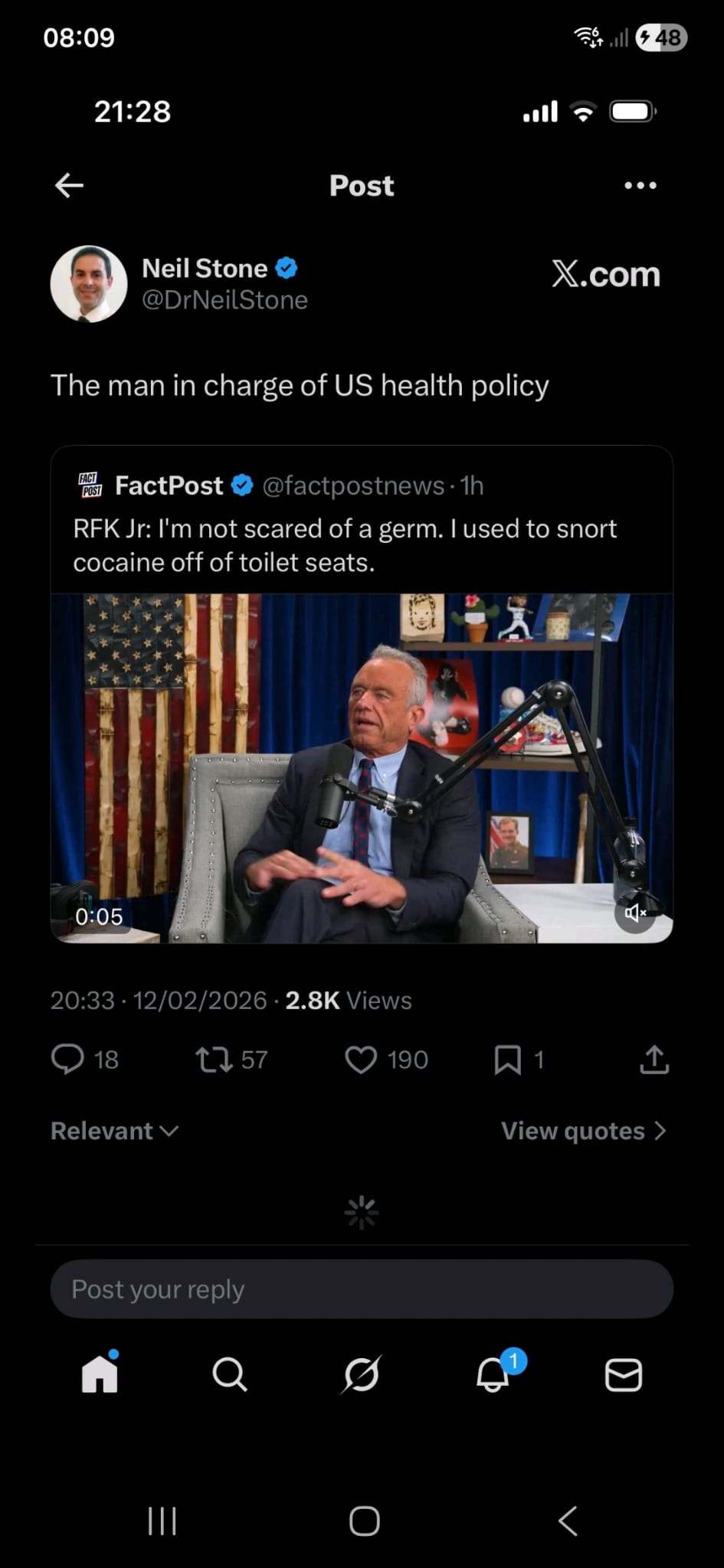Open notifications bell with badge
Screen dimensions: 724x1568
[x=494, y=1374]
